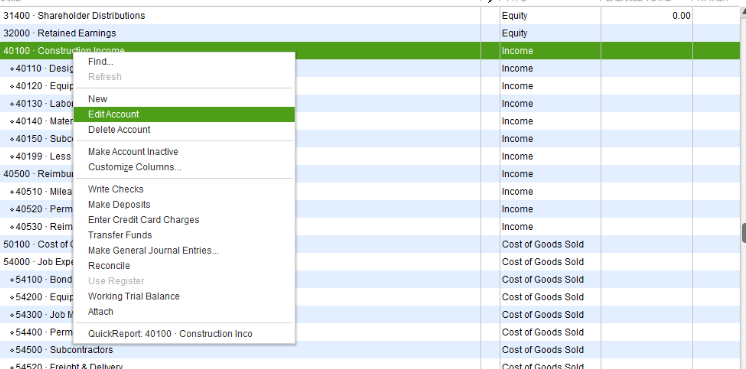Click the diamond marker beside 54500 Subcontractors

point(12,350)
